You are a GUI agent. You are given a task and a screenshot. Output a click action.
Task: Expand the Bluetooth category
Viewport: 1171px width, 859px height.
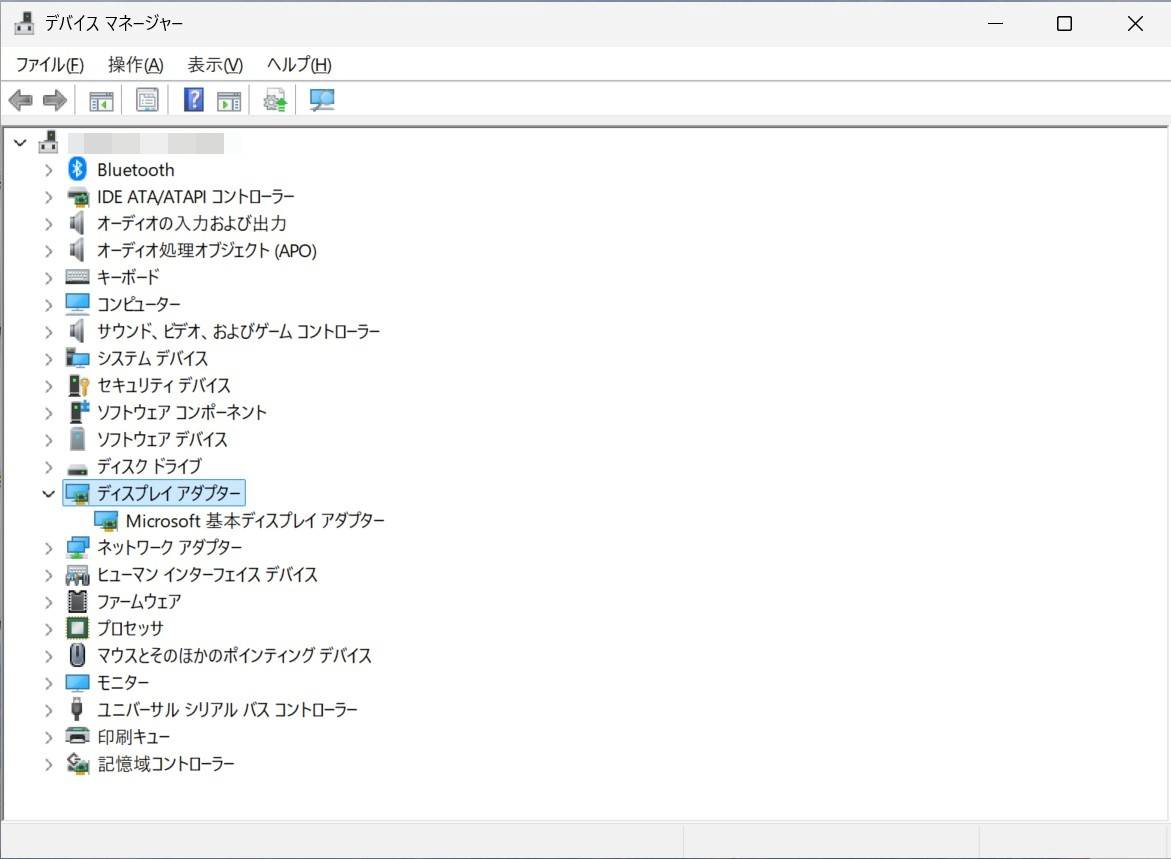[49, 170]
